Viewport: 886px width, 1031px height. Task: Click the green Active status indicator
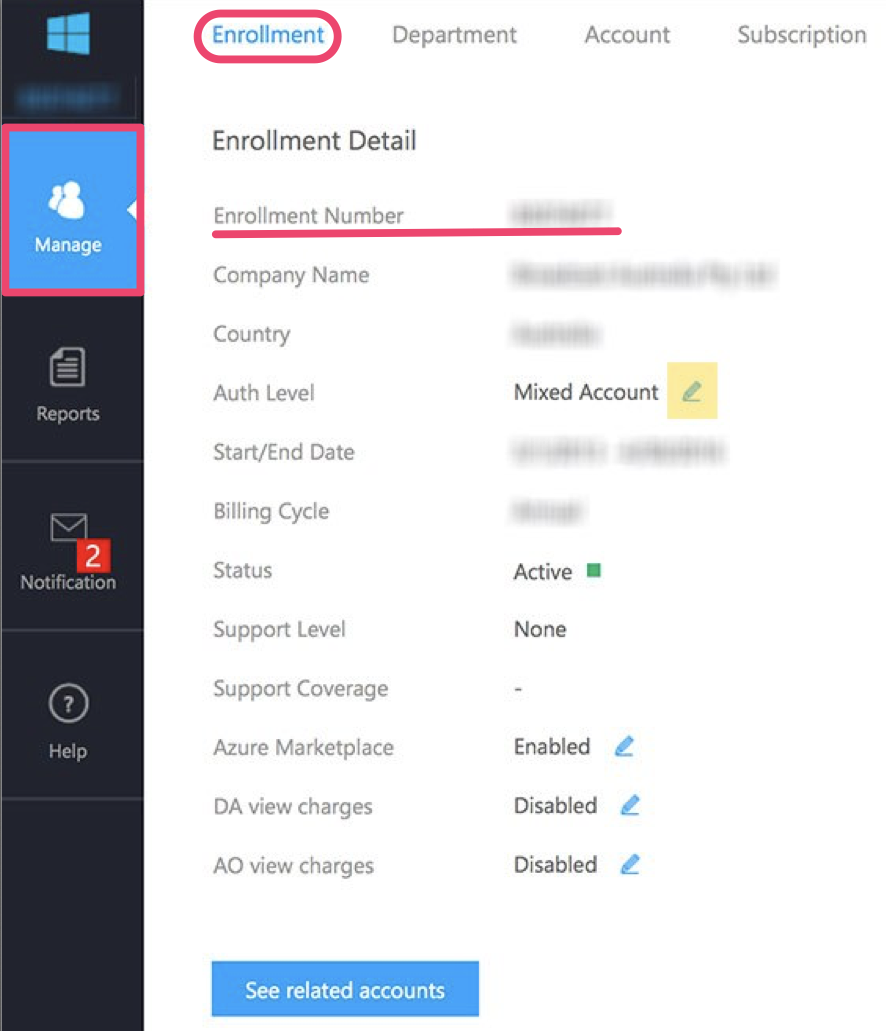click(x=593, y=571)
